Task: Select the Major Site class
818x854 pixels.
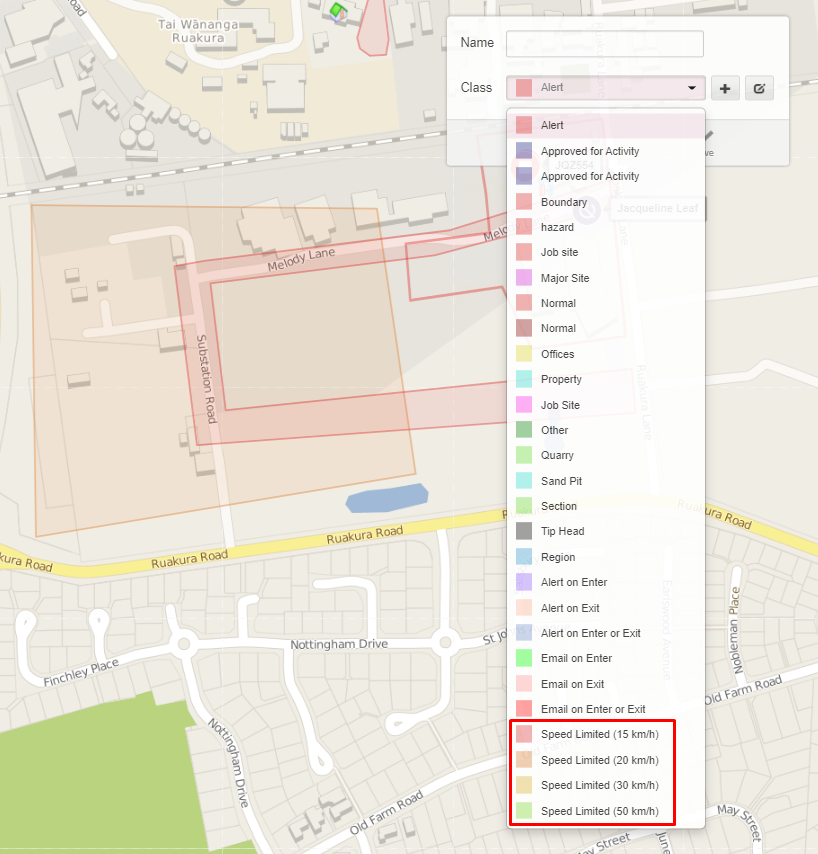Action: pos(606,278)
